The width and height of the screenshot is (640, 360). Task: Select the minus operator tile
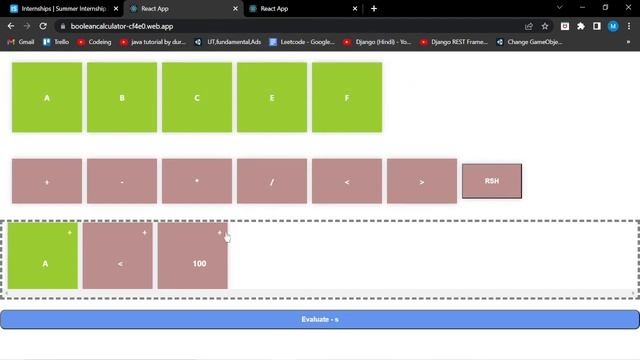coord(122,181)
